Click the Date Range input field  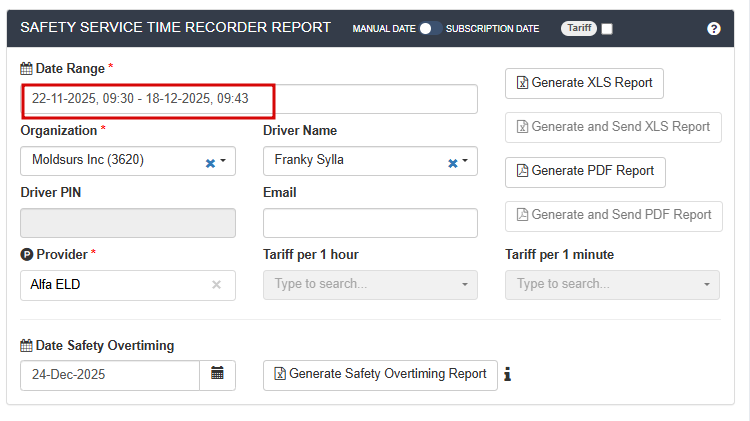coord(249,99)
